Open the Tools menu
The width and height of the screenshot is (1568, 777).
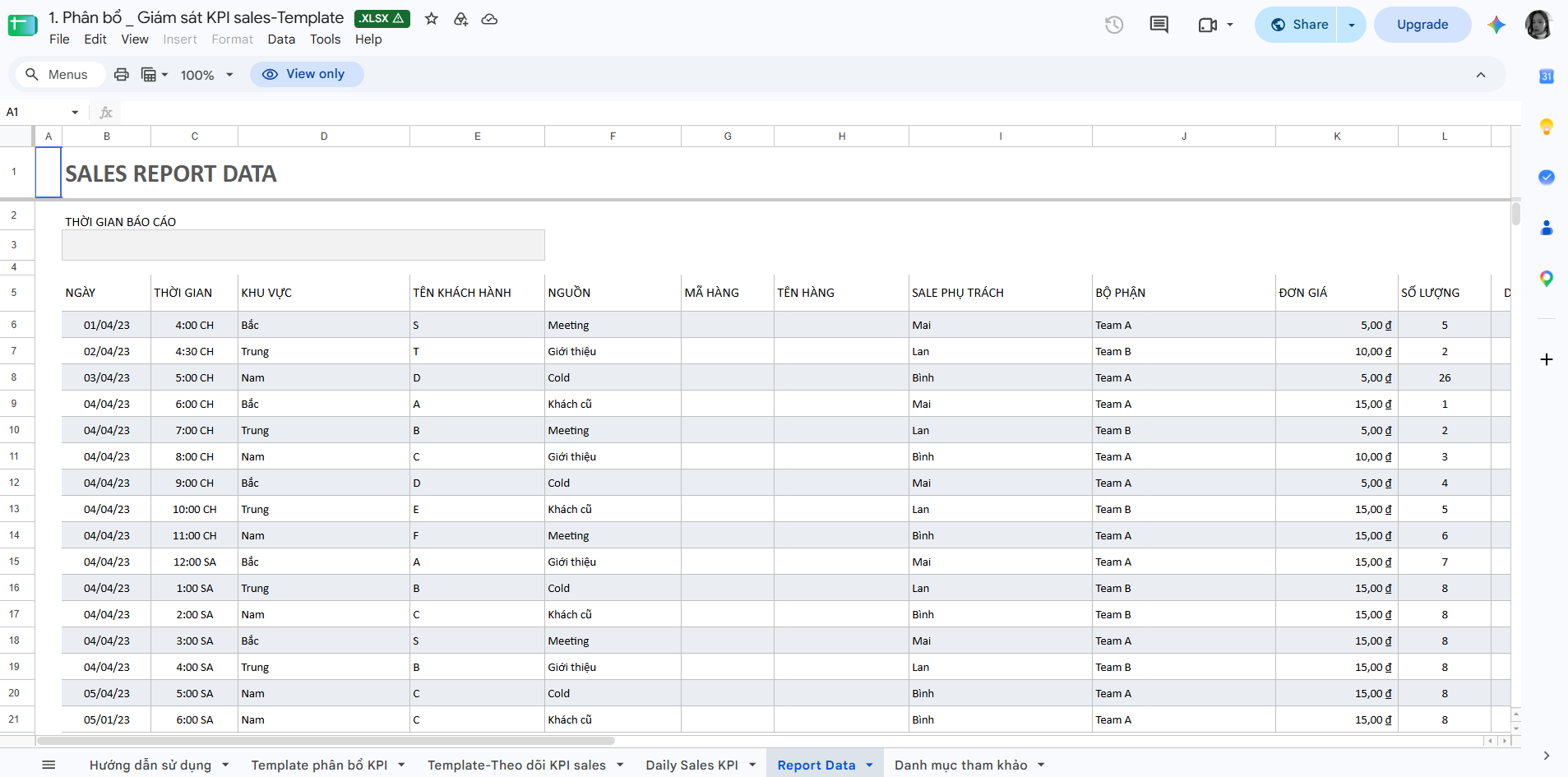click(325, 39)
